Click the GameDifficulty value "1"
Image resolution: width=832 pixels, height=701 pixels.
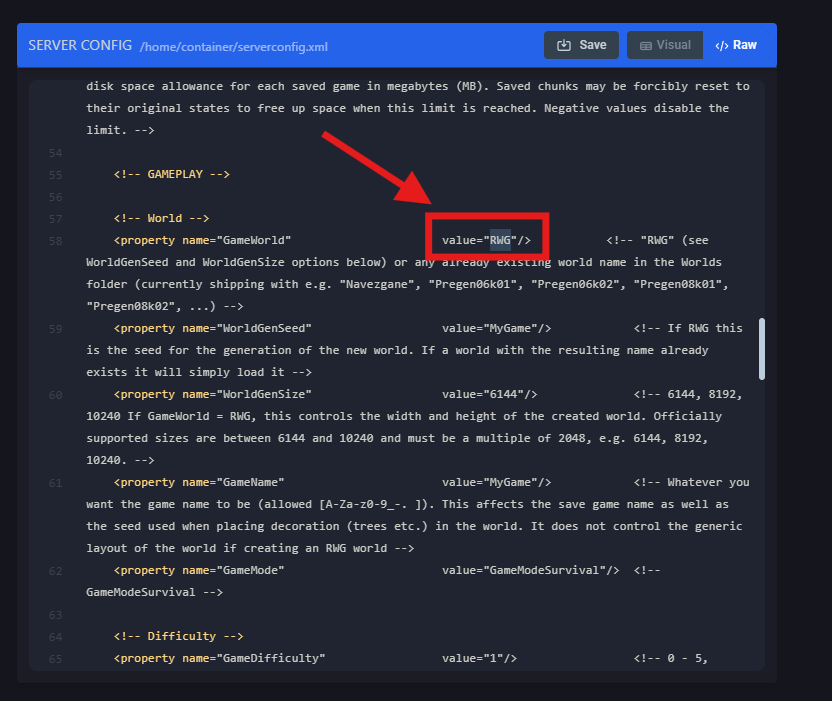pos(493,659)
